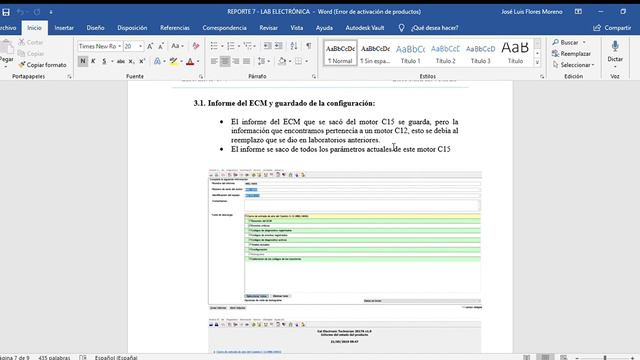Screen dimensions: 640x360
Task: Click the multilevel list icon
Action: (x=247, y=46)
